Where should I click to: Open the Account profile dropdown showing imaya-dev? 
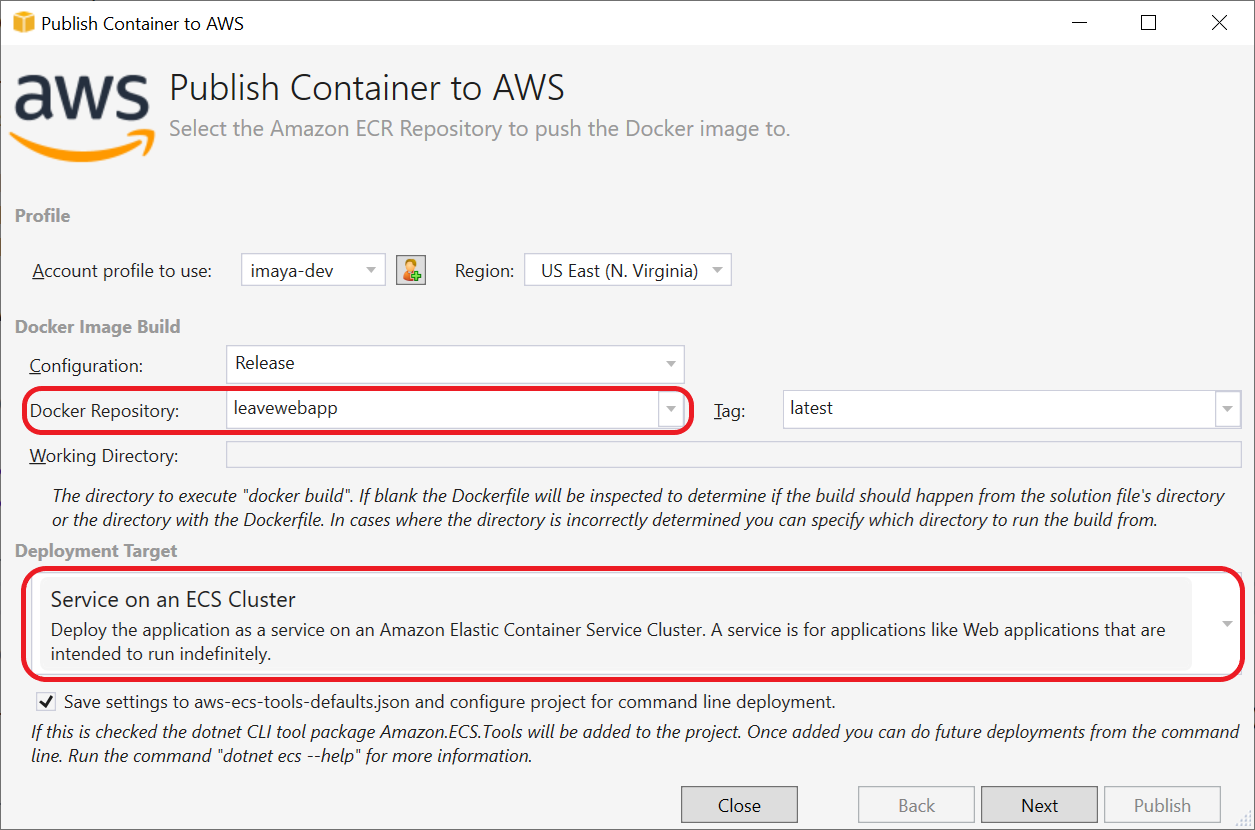coord(313,270)
